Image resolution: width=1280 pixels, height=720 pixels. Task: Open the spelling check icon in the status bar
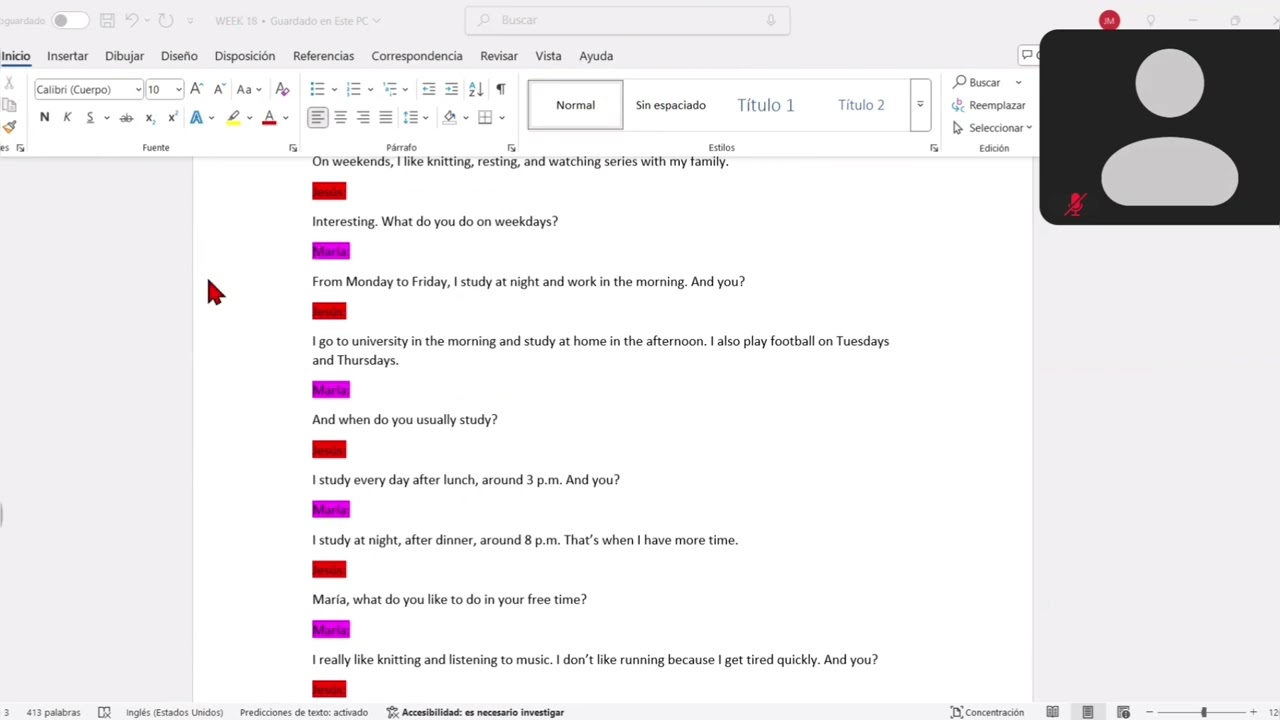[x=104, y=712]
